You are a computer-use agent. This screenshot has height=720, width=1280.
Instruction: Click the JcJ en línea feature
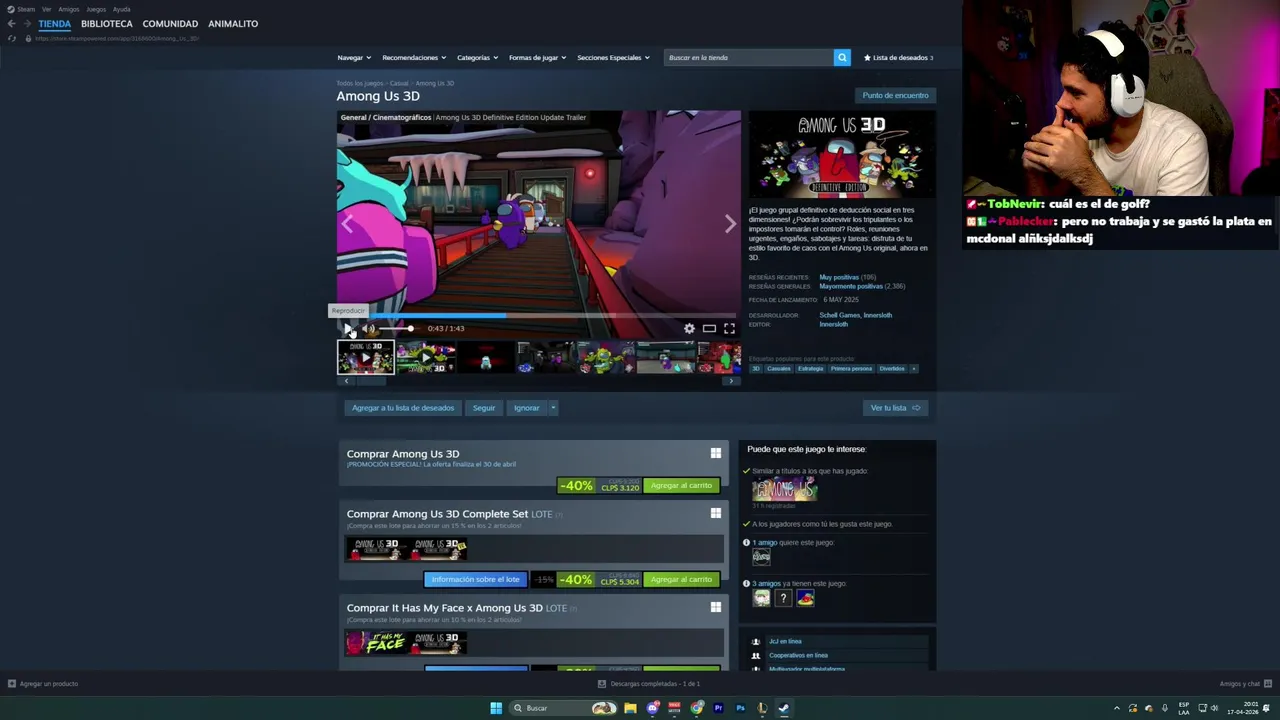pyautogui.click(x=785, y=642)
